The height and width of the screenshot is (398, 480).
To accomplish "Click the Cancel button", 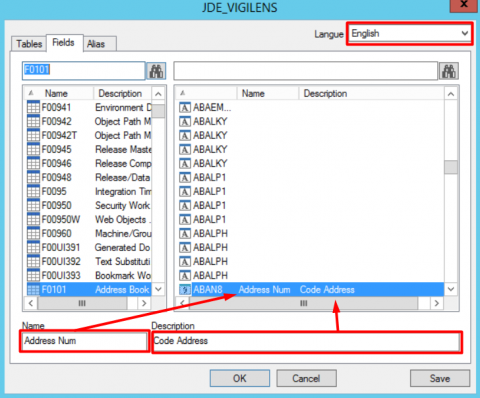I will click(306, 378).
